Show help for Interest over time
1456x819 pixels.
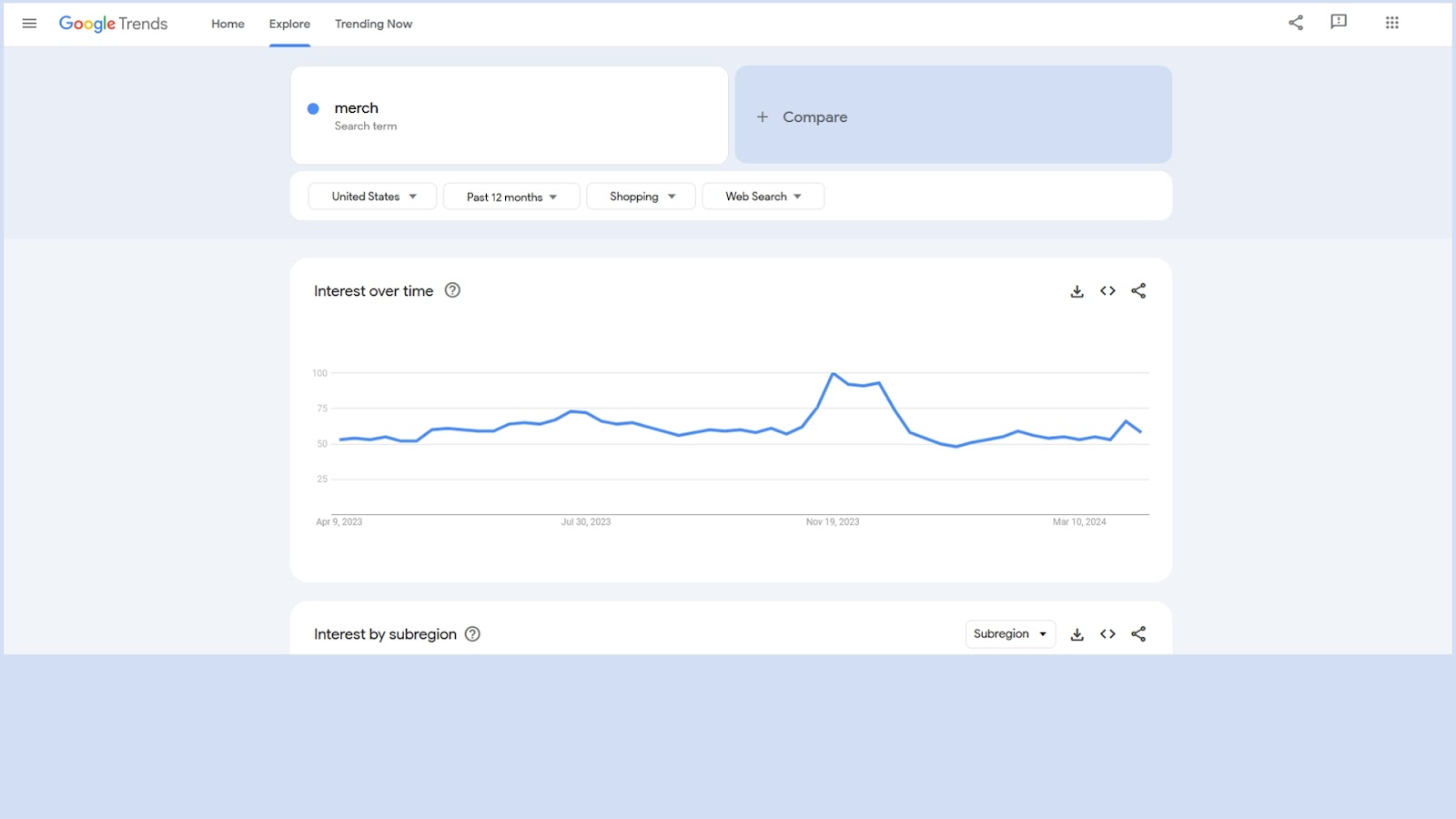point(452,290)
